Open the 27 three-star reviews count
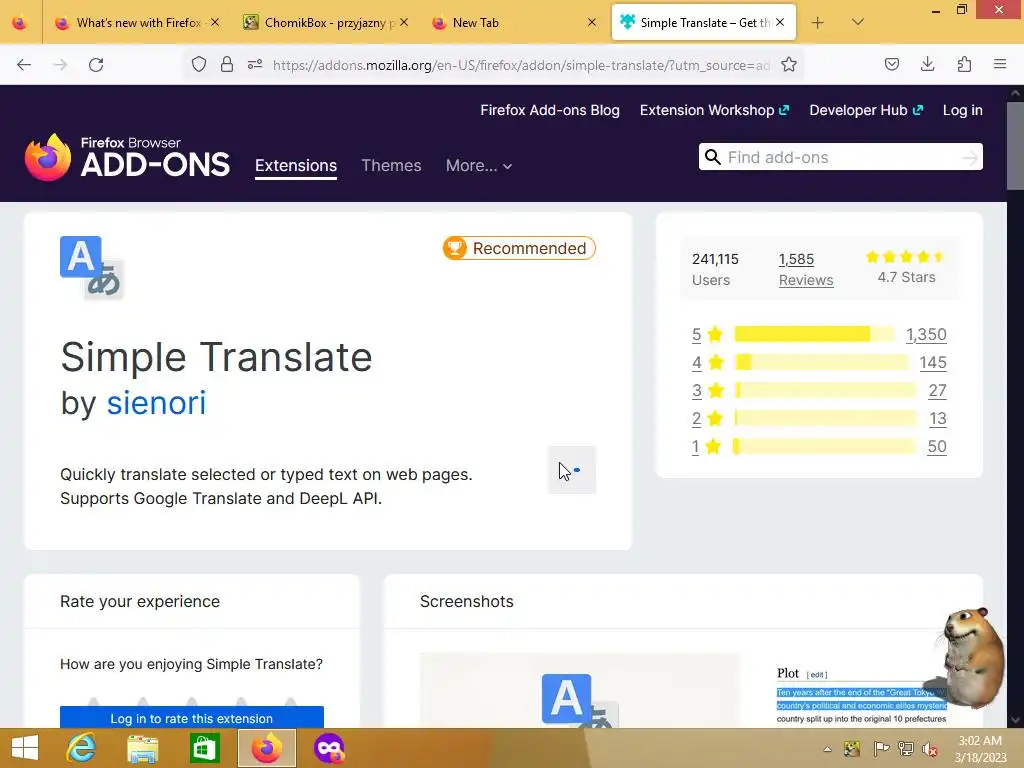Image resolution: width=1024 pixels, height=768 pixels. (x=937, y=390)
